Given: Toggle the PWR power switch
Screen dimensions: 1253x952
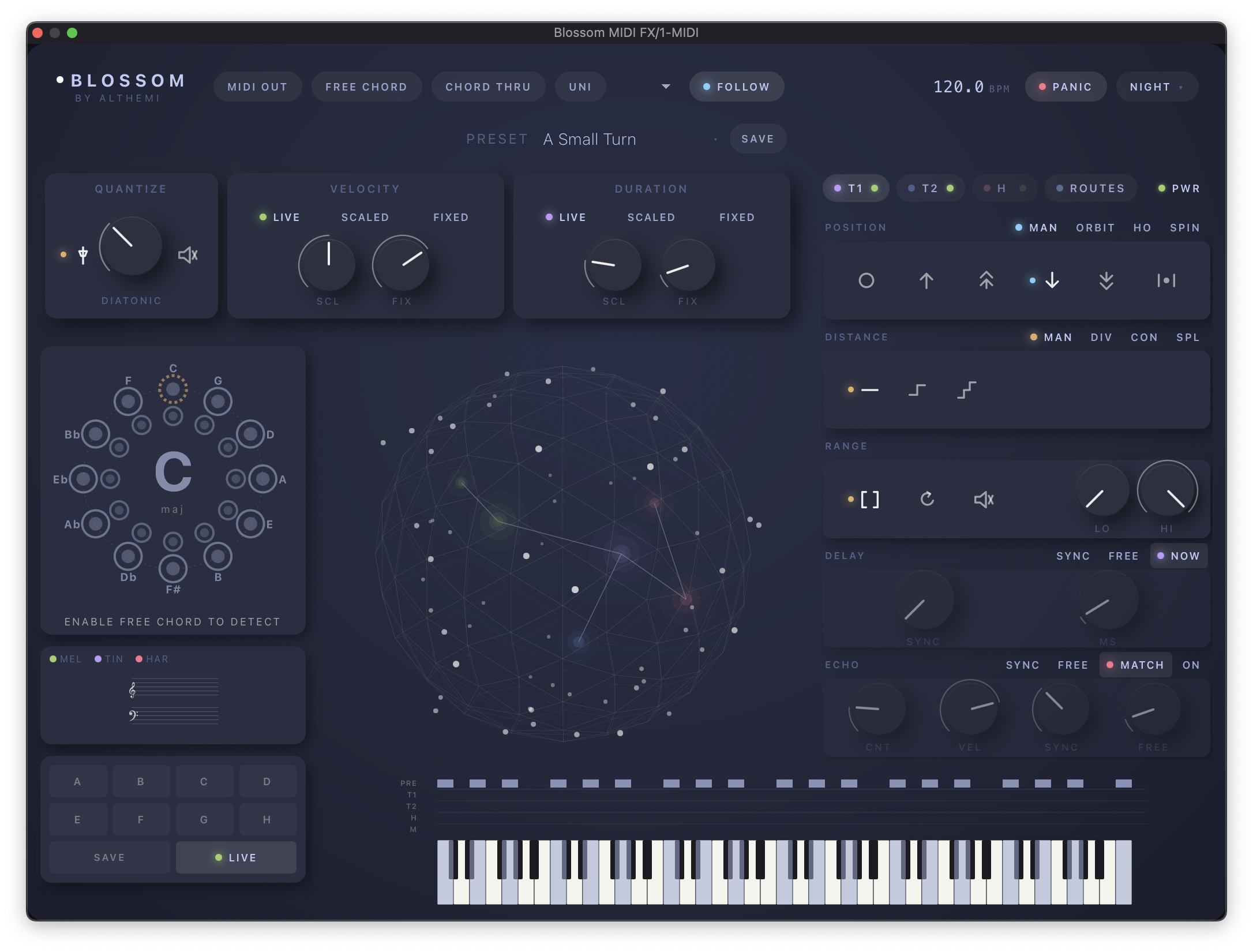Looking at the screenshot, I should (x=1179, y=189).
